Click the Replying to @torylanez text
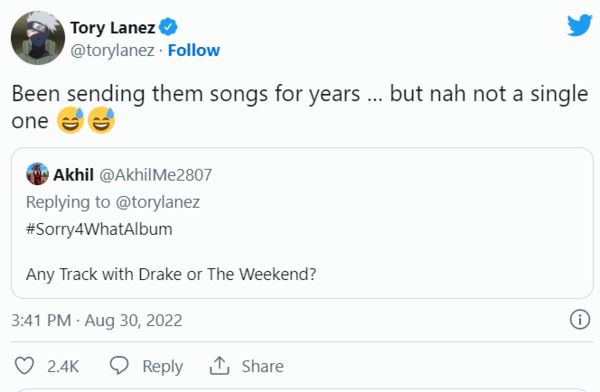This screenshot has width=600, height=392. pos(113,202)
